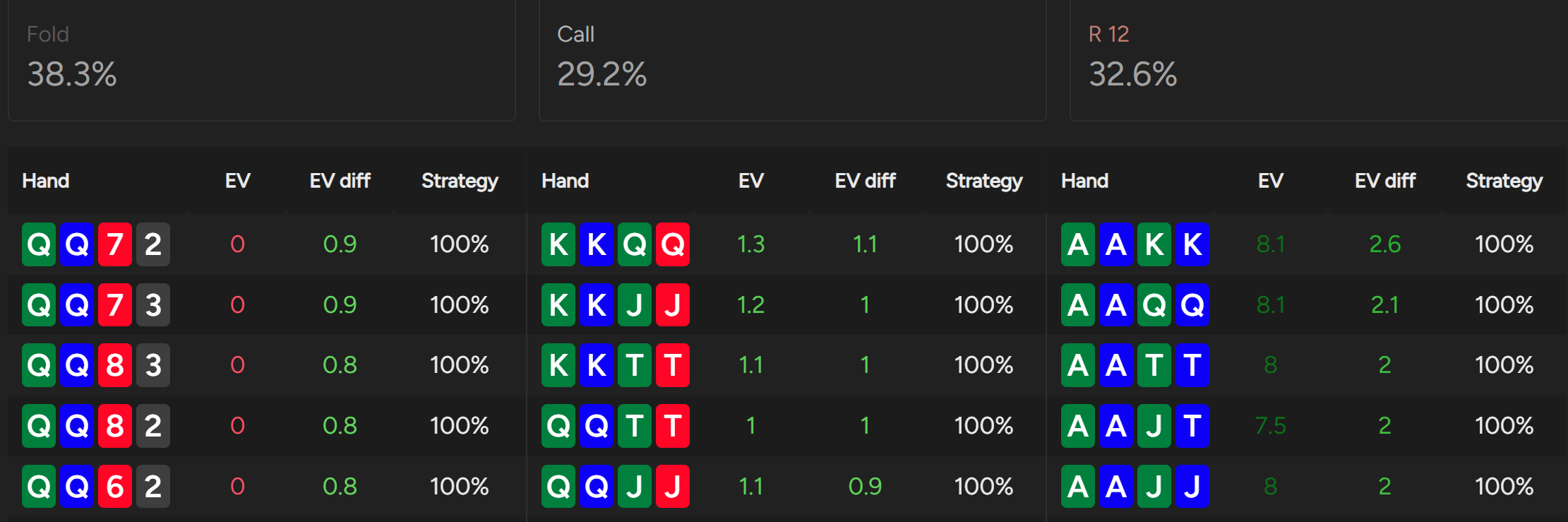The height and width of the screenshot is (522, 1568).
Task: Select the Fold 38.3% action card
Action: coord(262,60)
